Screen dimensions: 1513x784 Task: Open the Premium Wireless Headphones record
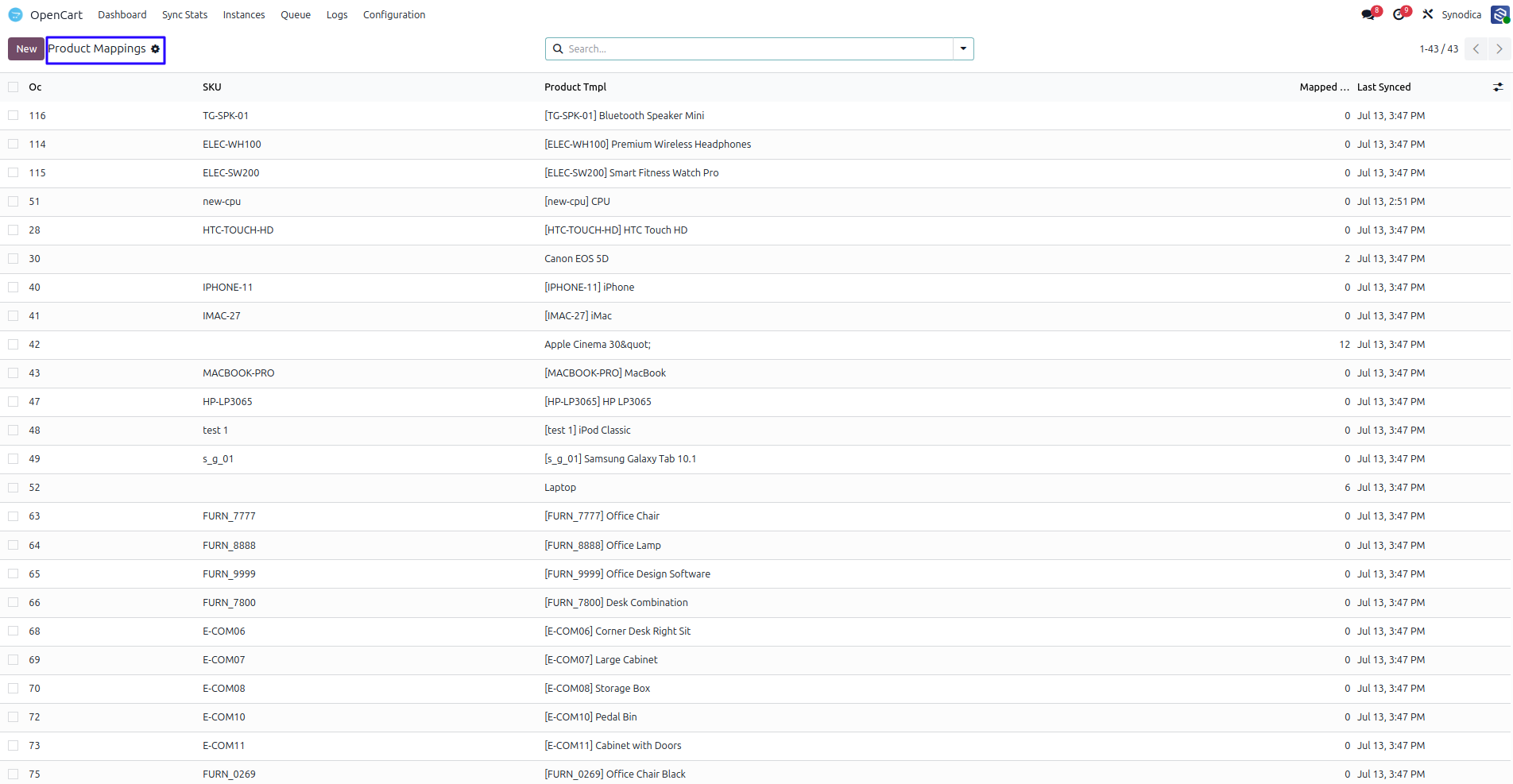(x=648, y=145)
